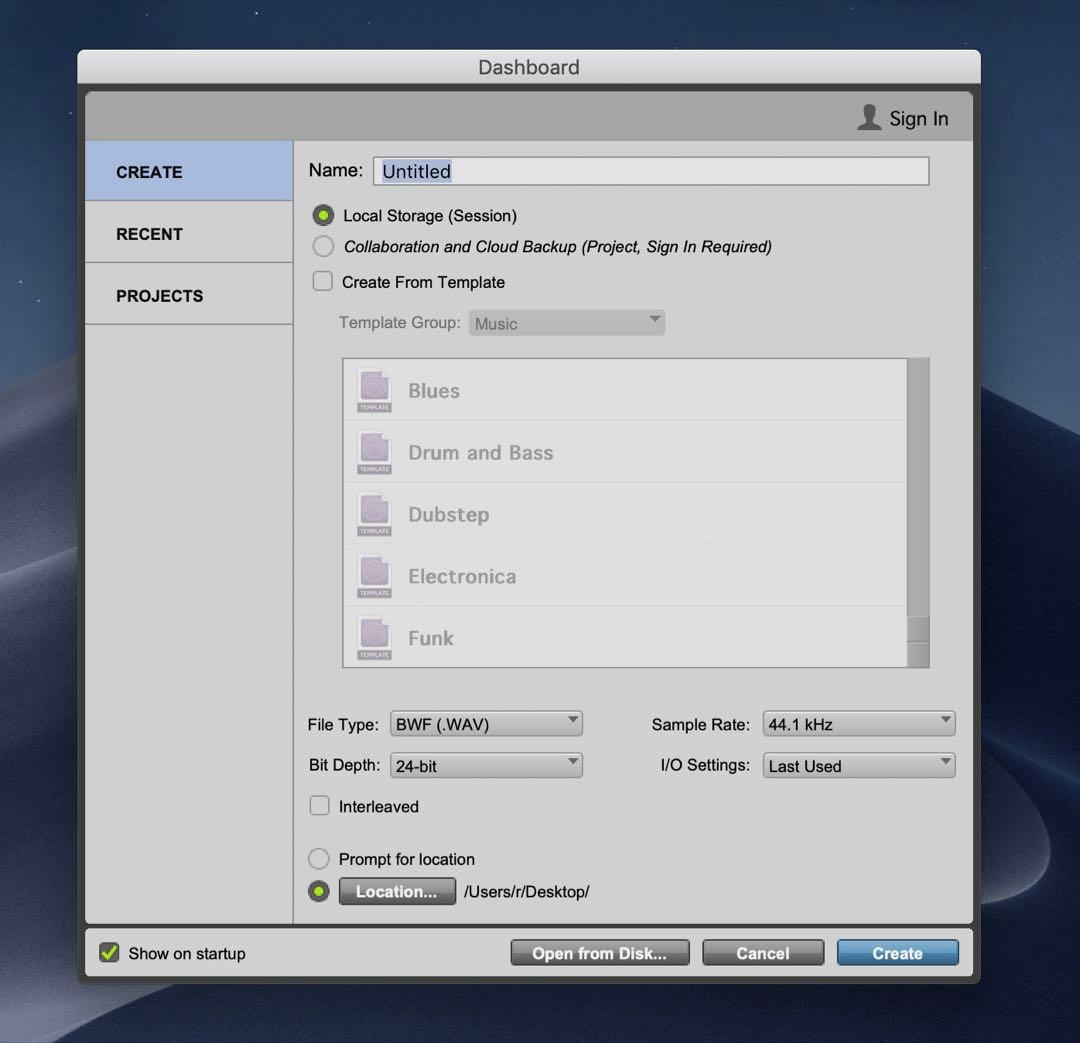Disable Show on startup checkbox
Viewport: 1080px width, 1043px height.
(109, 953)
